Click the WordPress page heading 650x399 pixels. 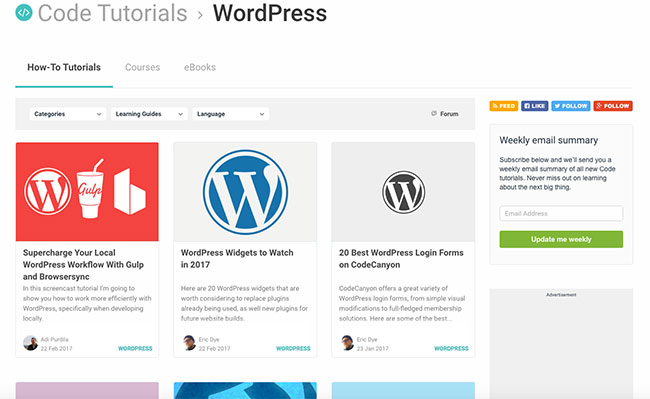click(270, 13)
